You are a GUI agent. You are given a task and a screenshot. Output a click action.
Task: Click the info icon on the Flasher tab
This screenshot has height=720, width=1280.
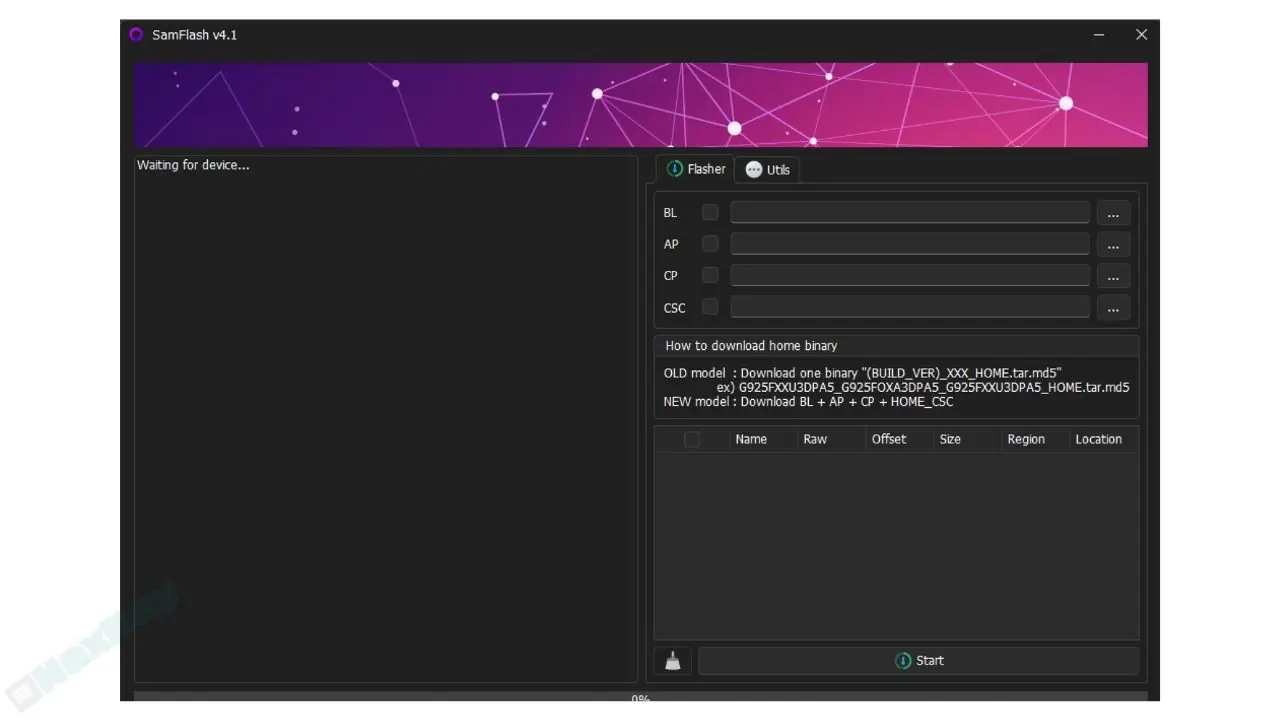click(x=675, y=169)
